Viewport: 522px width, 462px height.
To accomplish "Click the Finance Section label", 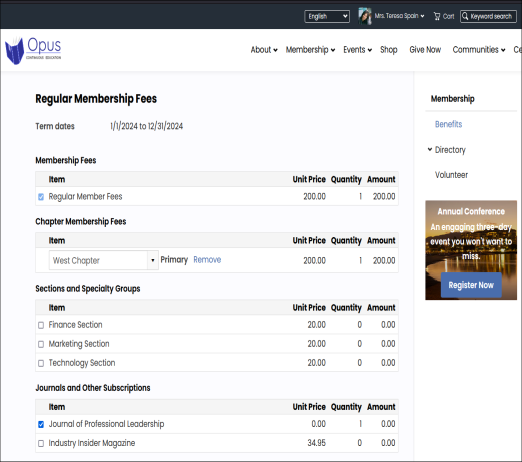I will coord(75,325).
